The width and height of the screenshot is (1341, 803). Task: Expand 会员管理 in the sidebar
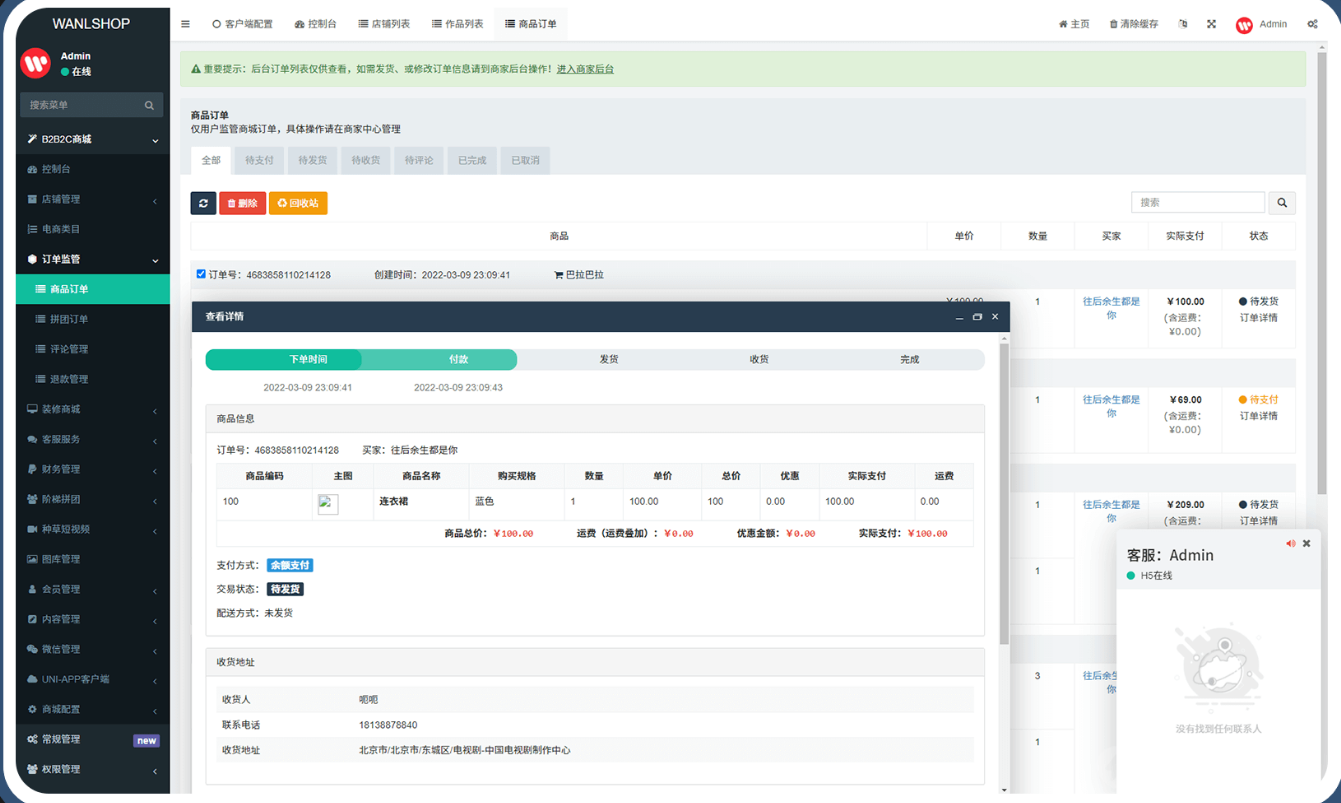click(x=93, y=589)
